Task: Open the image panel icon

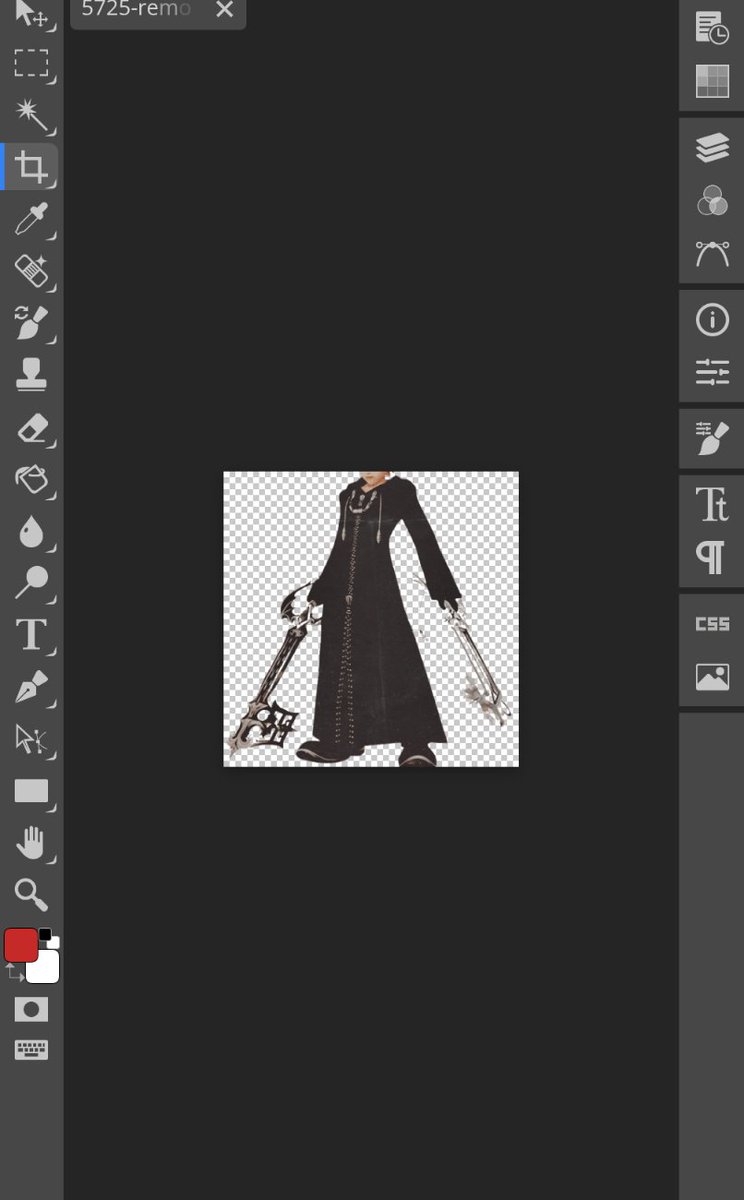Action: (712, 677)
